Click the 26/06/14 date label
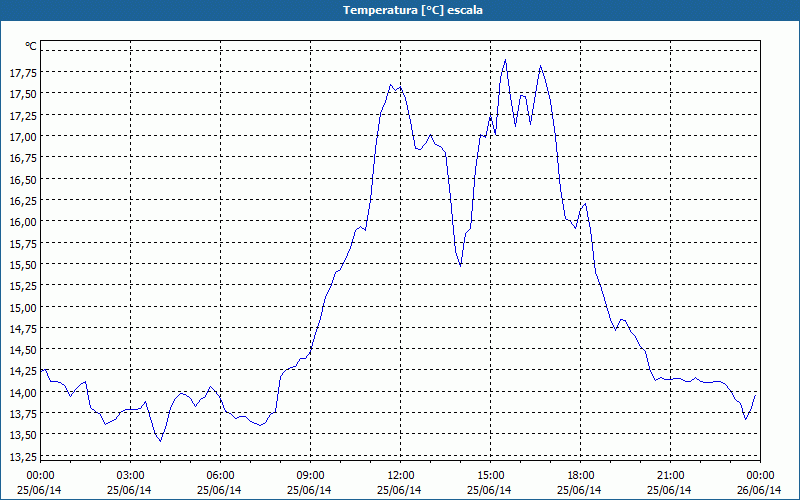 (760, 491)
